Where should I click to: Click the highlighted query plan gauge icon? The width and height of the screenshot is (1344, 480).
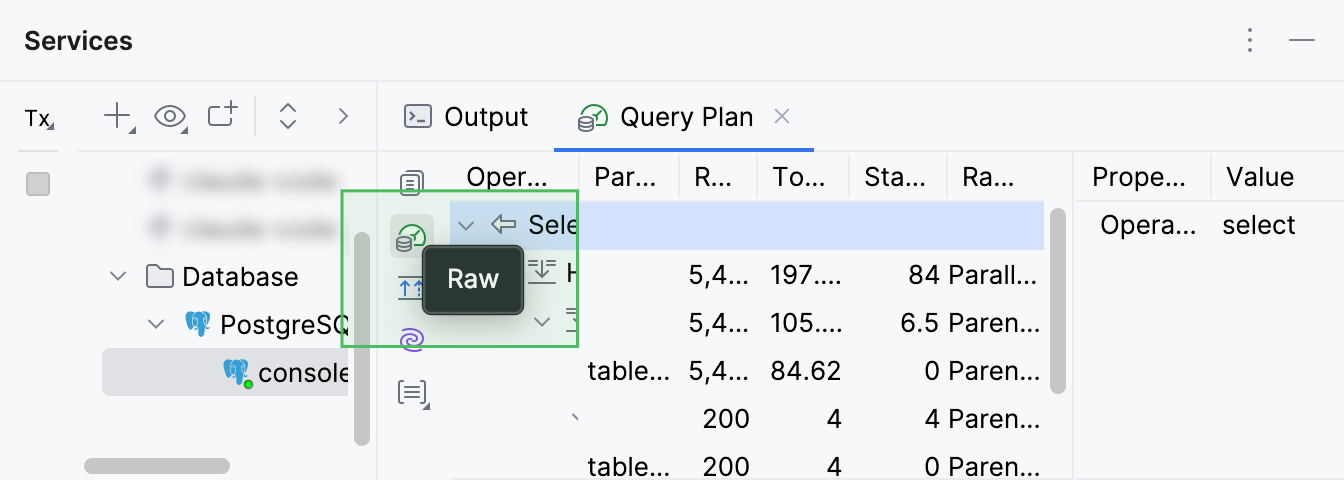pos(411,238)
